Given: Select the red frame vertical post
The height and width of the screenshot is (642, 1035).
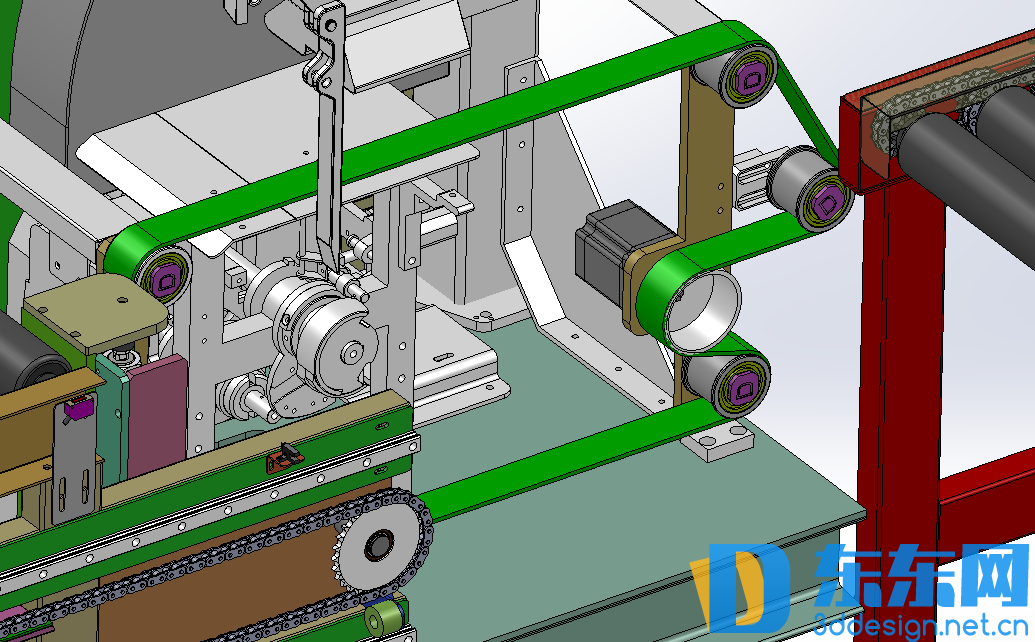Looking at the screenshot, I should point(902,409).
